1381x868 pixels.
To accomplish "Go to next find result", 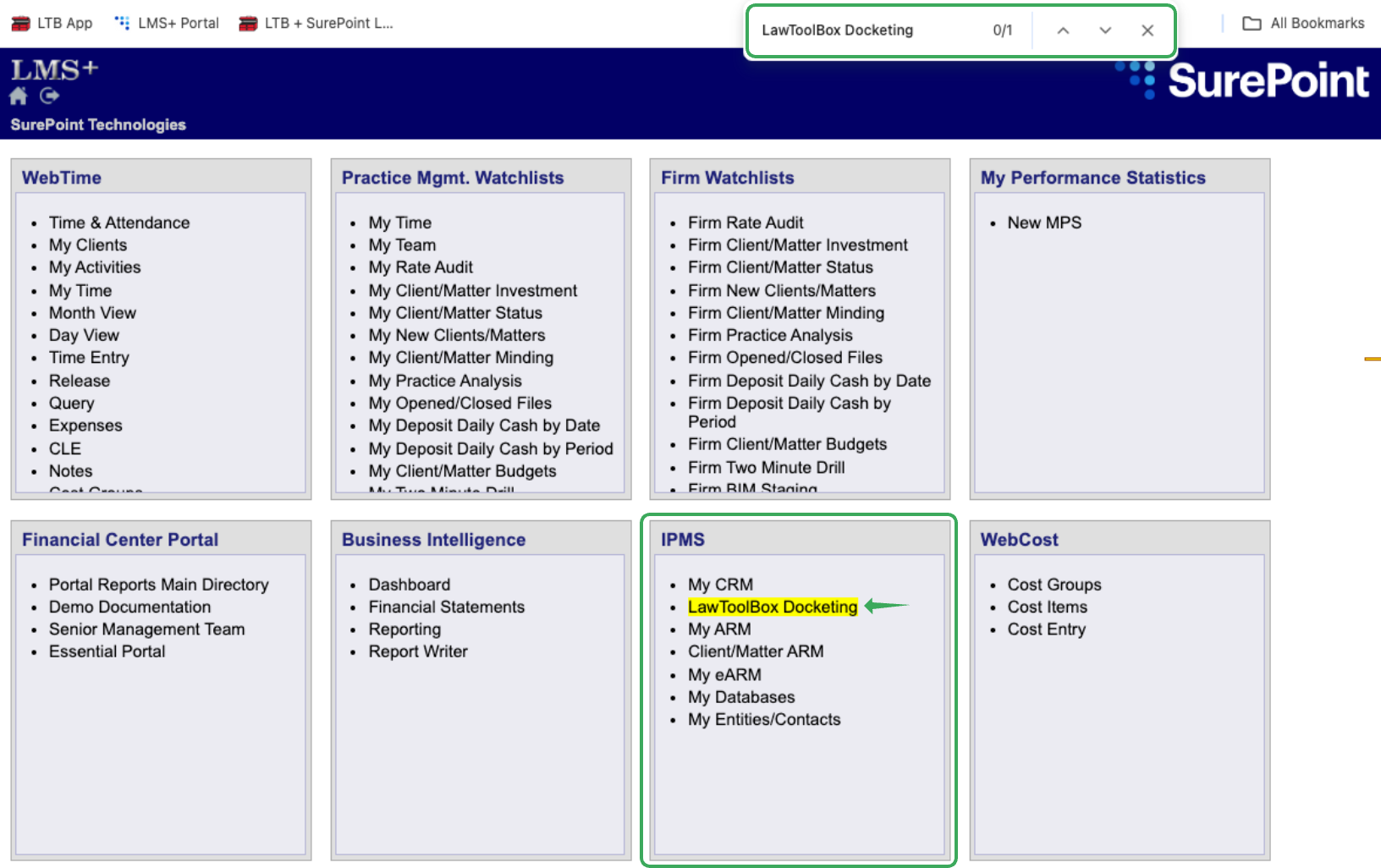I will [1105, 30].
